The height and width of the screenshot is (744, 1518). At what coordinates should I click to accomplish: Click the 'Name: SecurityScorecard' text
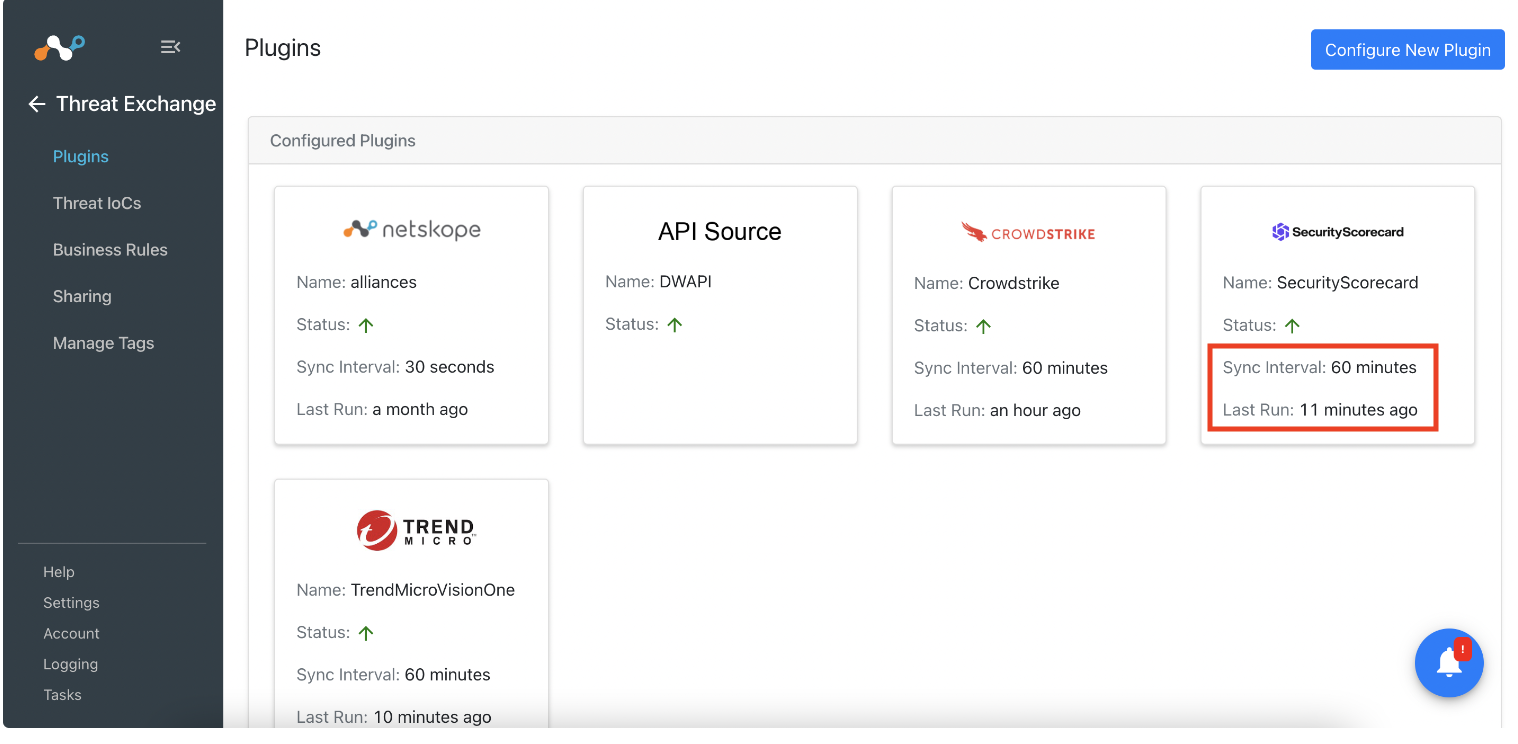pyautogui.click(x=1321, y=283)
